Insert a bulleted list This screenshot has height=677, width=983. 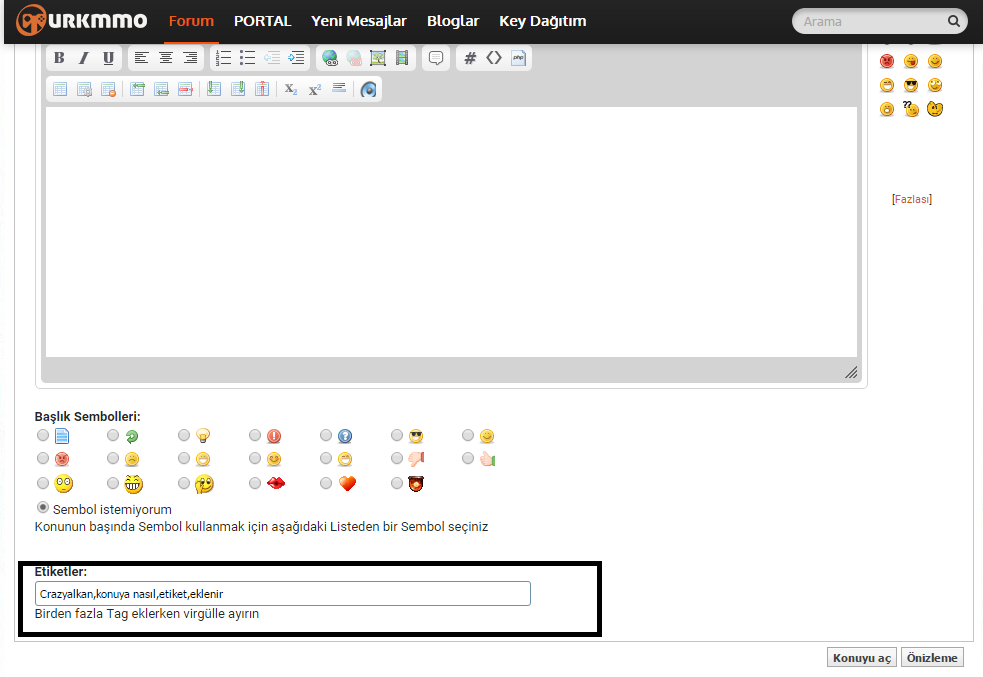248,58
